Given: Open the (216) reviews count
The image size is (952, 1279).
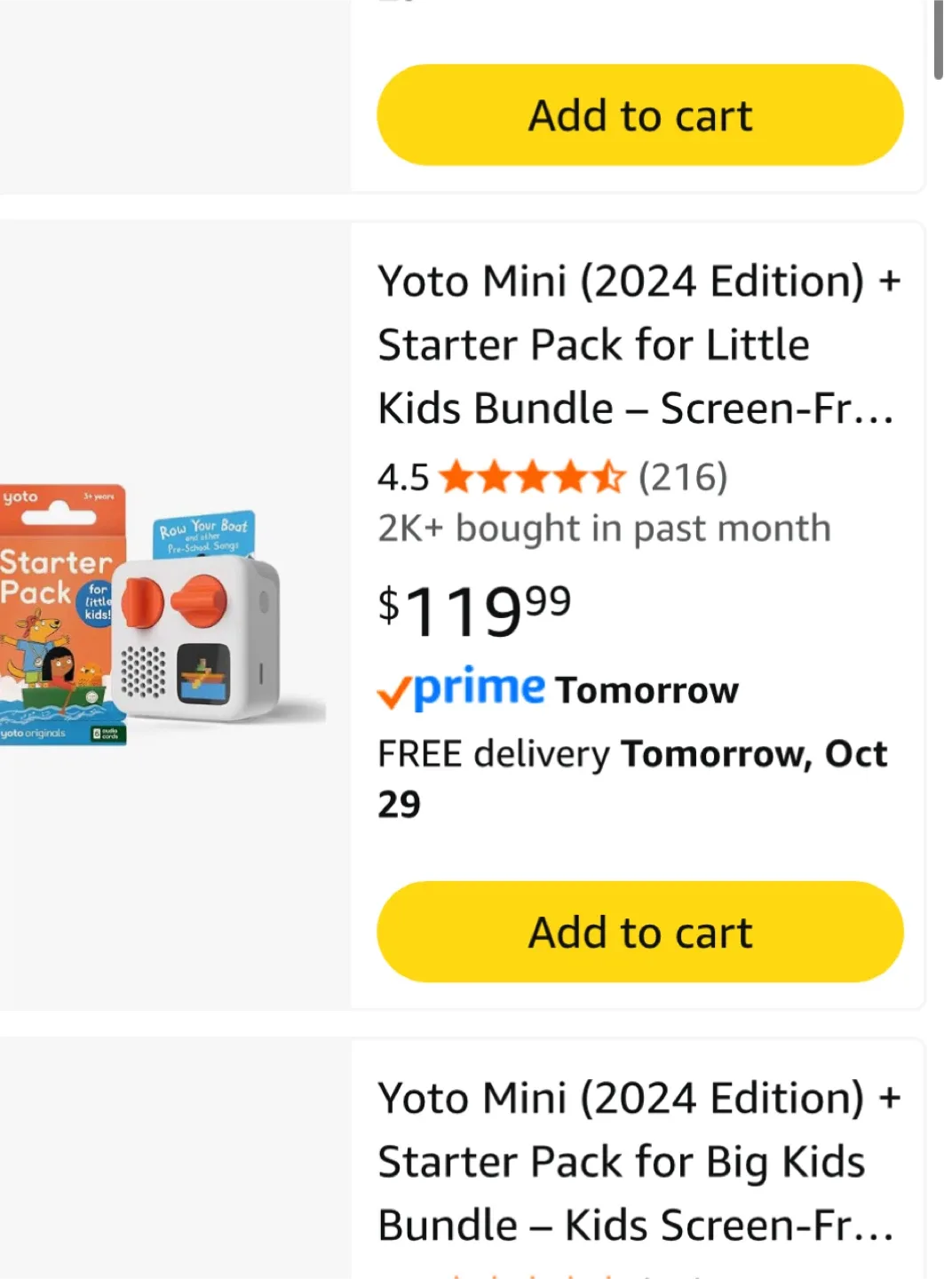Looking at the screenshot, I should pyautogui.click(x=683, y=478).
